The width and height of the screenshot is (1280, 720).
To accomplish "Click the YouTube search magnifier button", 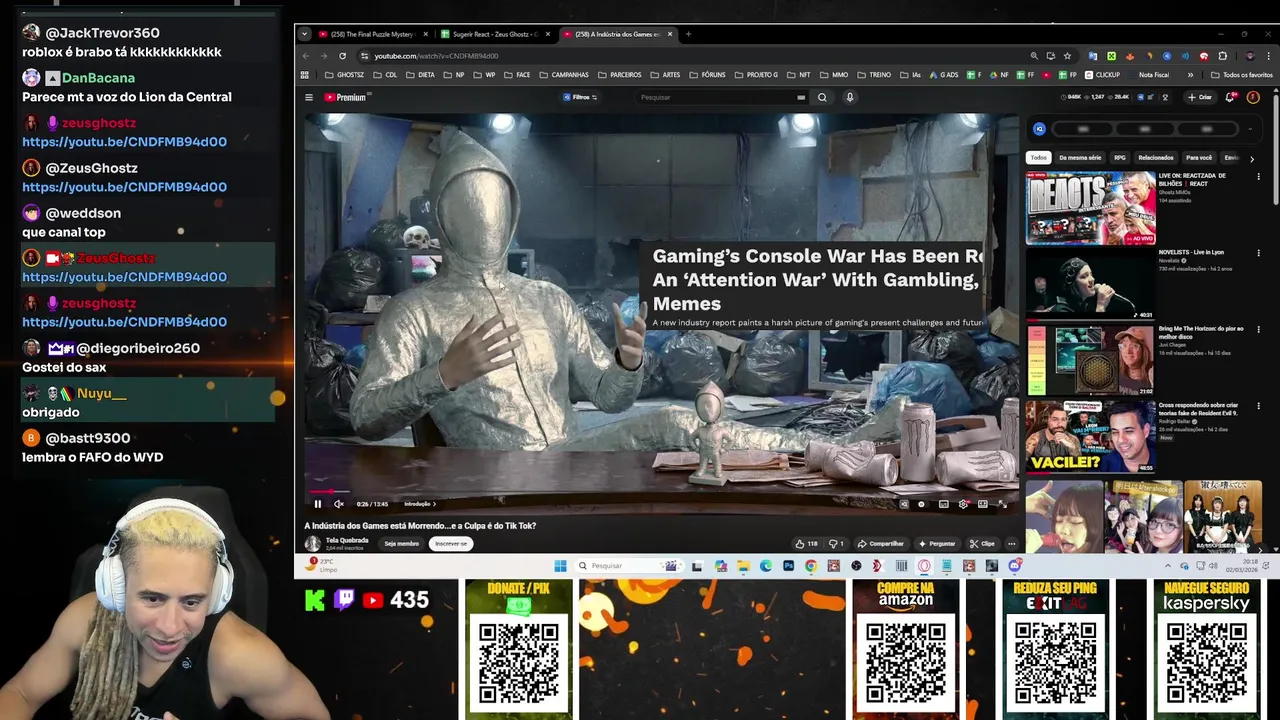I will point(822,97).
